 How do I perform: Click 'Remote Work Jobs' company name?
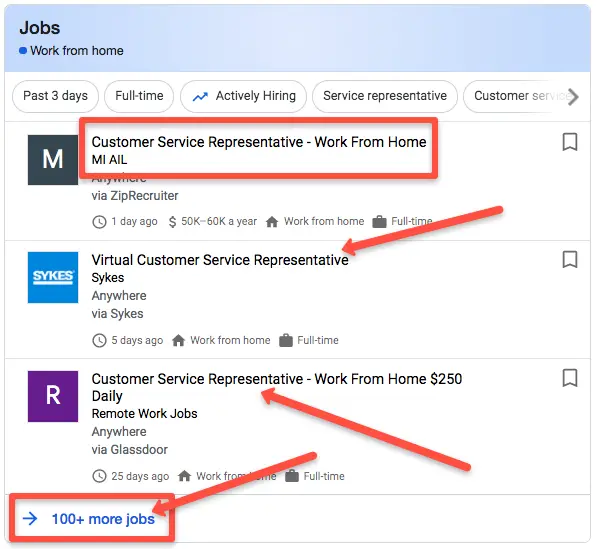coord(145,413)
